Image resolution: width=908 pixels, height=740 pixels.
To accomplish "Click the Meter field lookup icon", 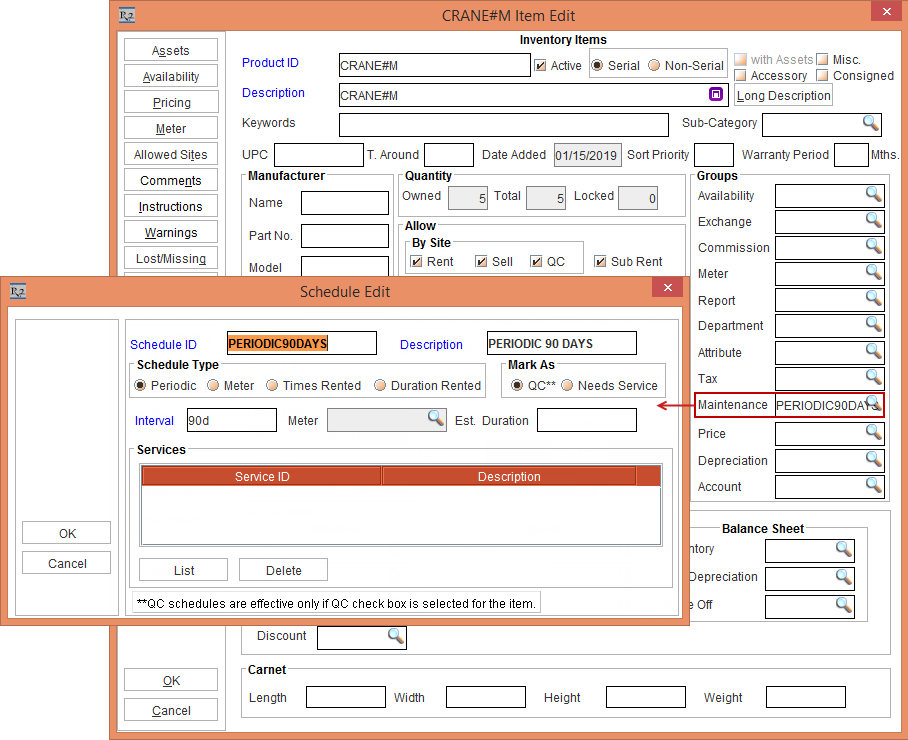I will tap(436, 419).
